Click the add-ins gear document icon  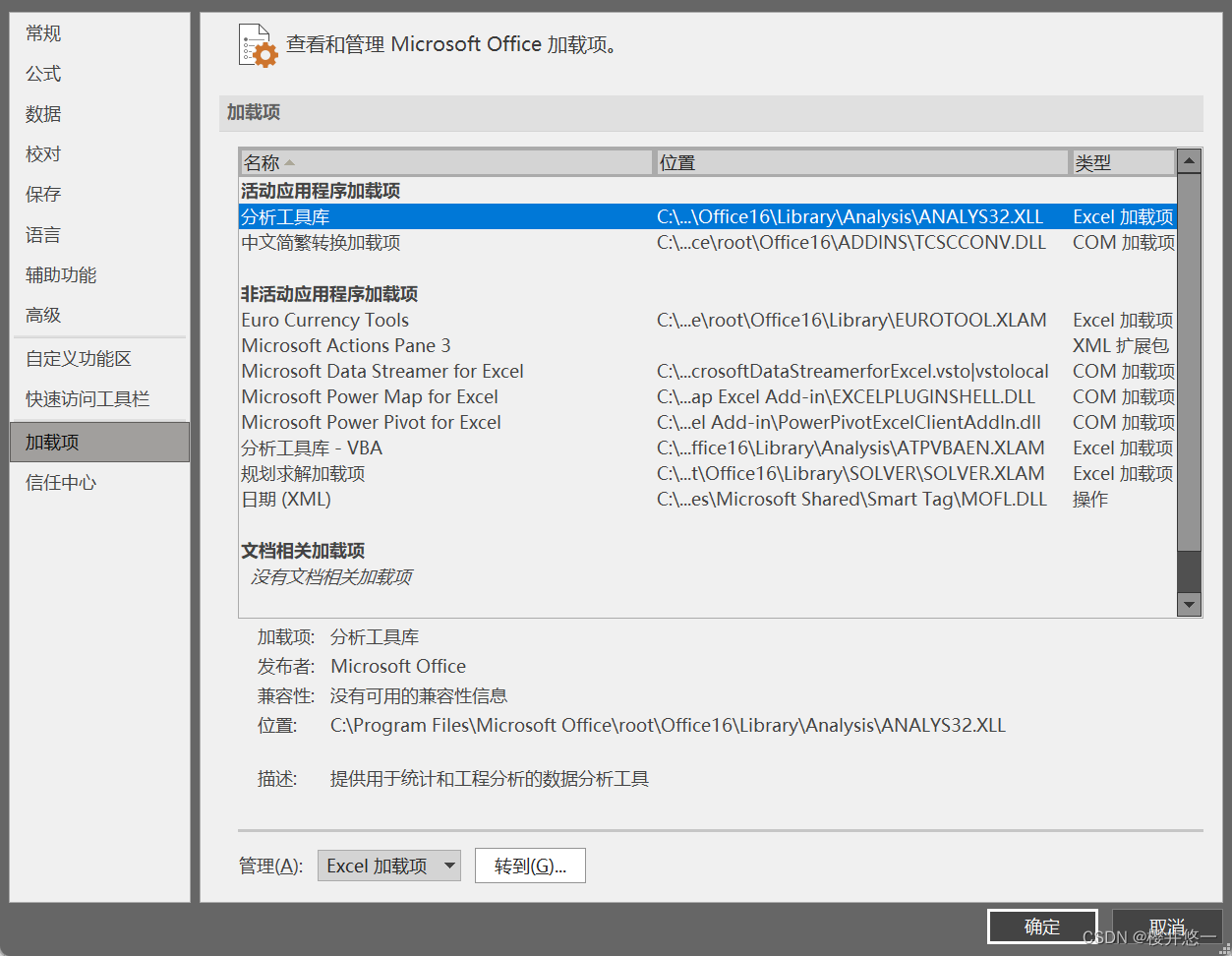(259, 45)
